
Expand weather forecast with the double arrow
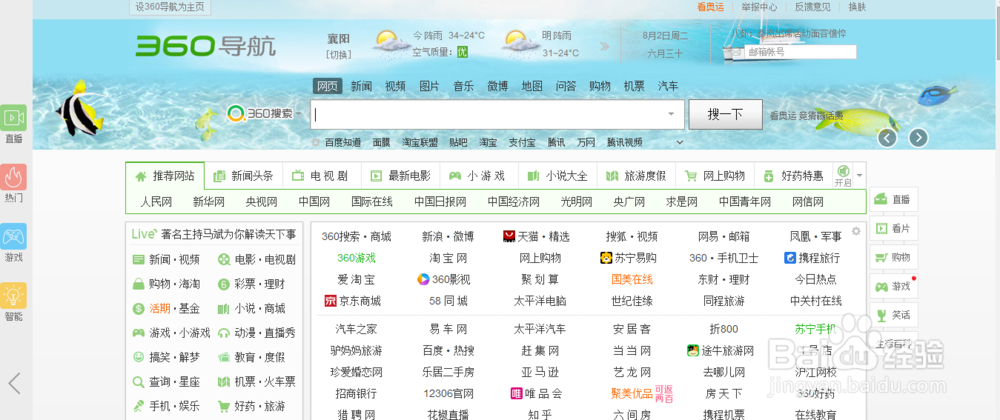tap(605, 47)
